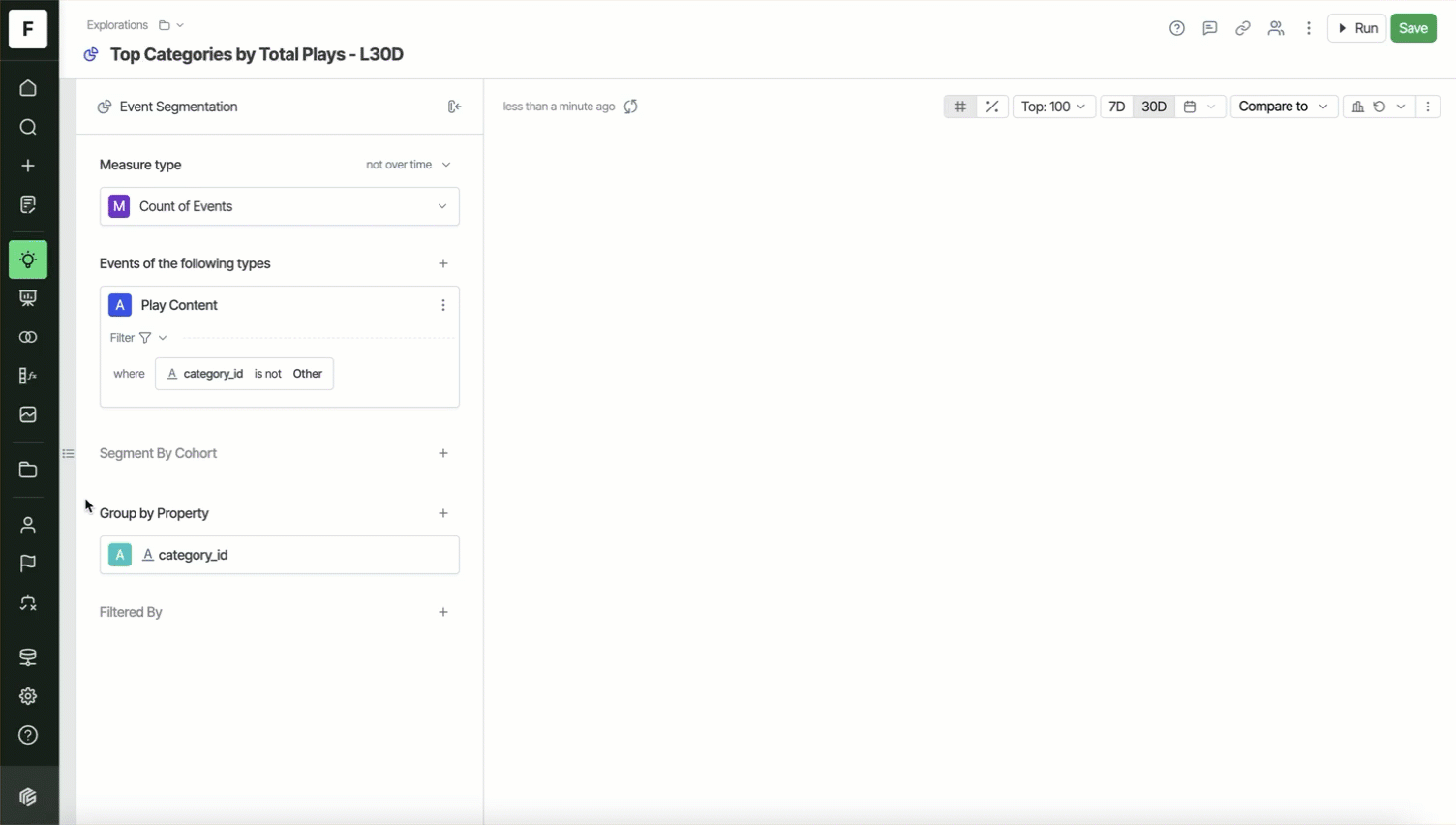
Task: Open the settings gear icon in sidebar
Action: 28,696
